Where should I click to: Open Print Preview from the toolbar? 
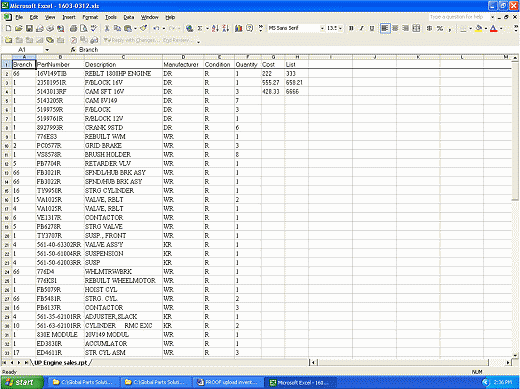[x=83, y=29]
